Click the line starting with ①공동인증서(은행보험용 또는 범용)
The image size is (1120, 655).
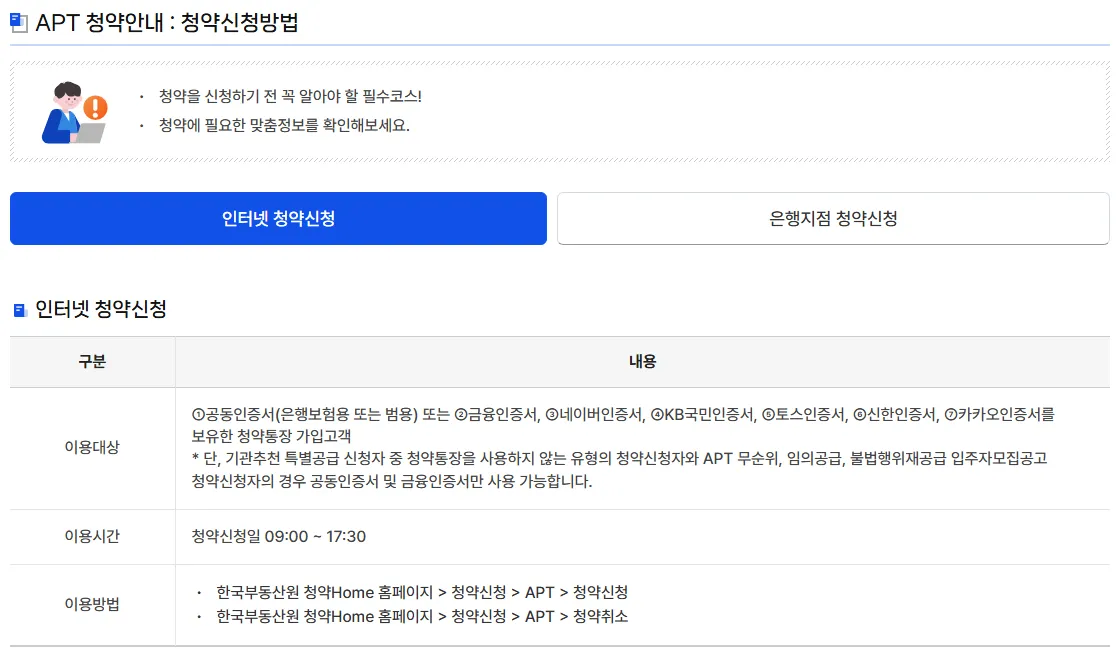click(623, 414)
